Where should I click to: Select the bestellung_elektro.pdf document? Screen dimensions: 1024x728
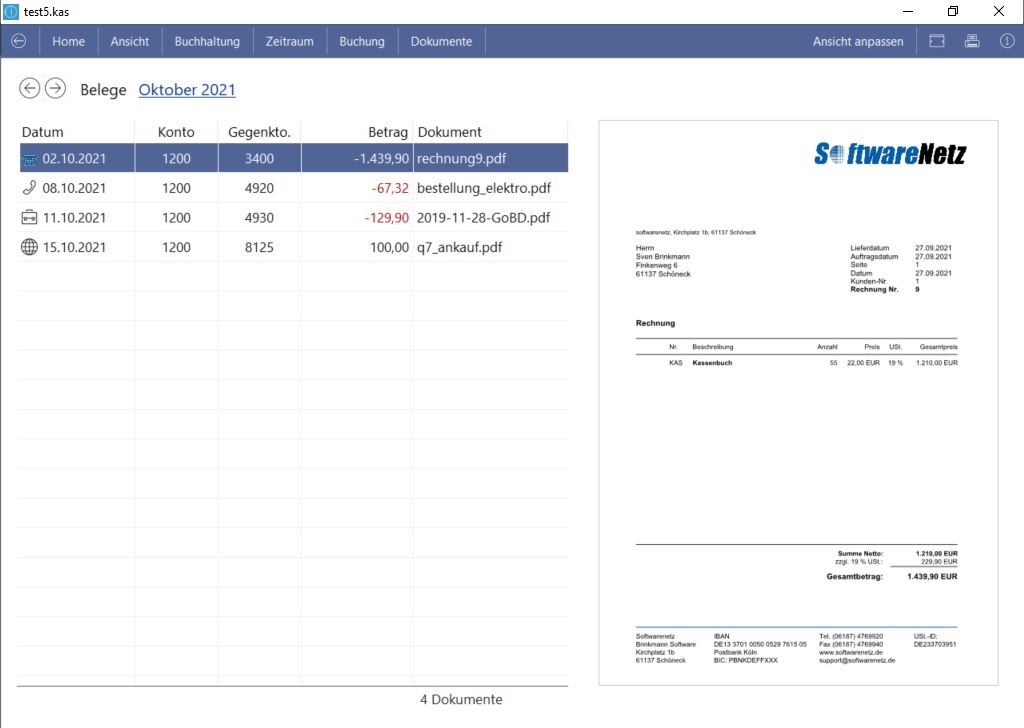coord(484,188)
